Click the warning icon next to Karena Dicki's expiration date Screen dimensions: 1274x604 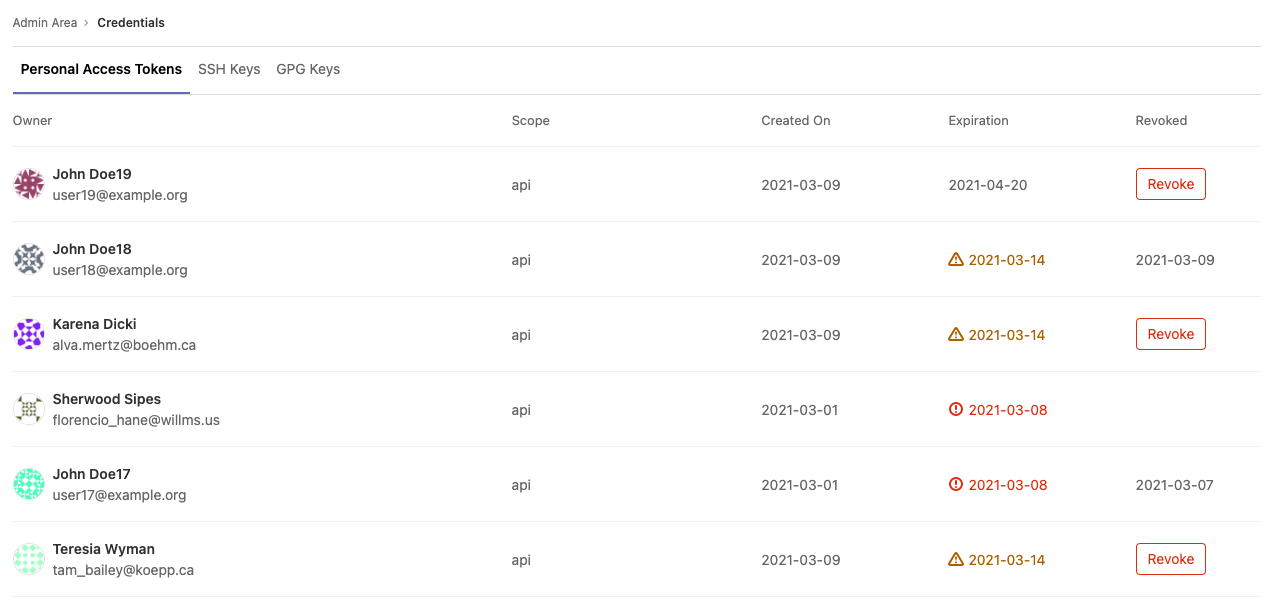954,334
